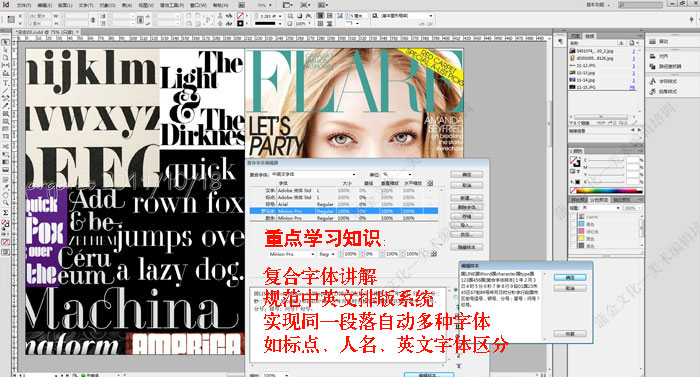Open the 单位 percent unit dropdown
Image resolution: width=700 pixels, height=377 pixels.
coord(397,174)
